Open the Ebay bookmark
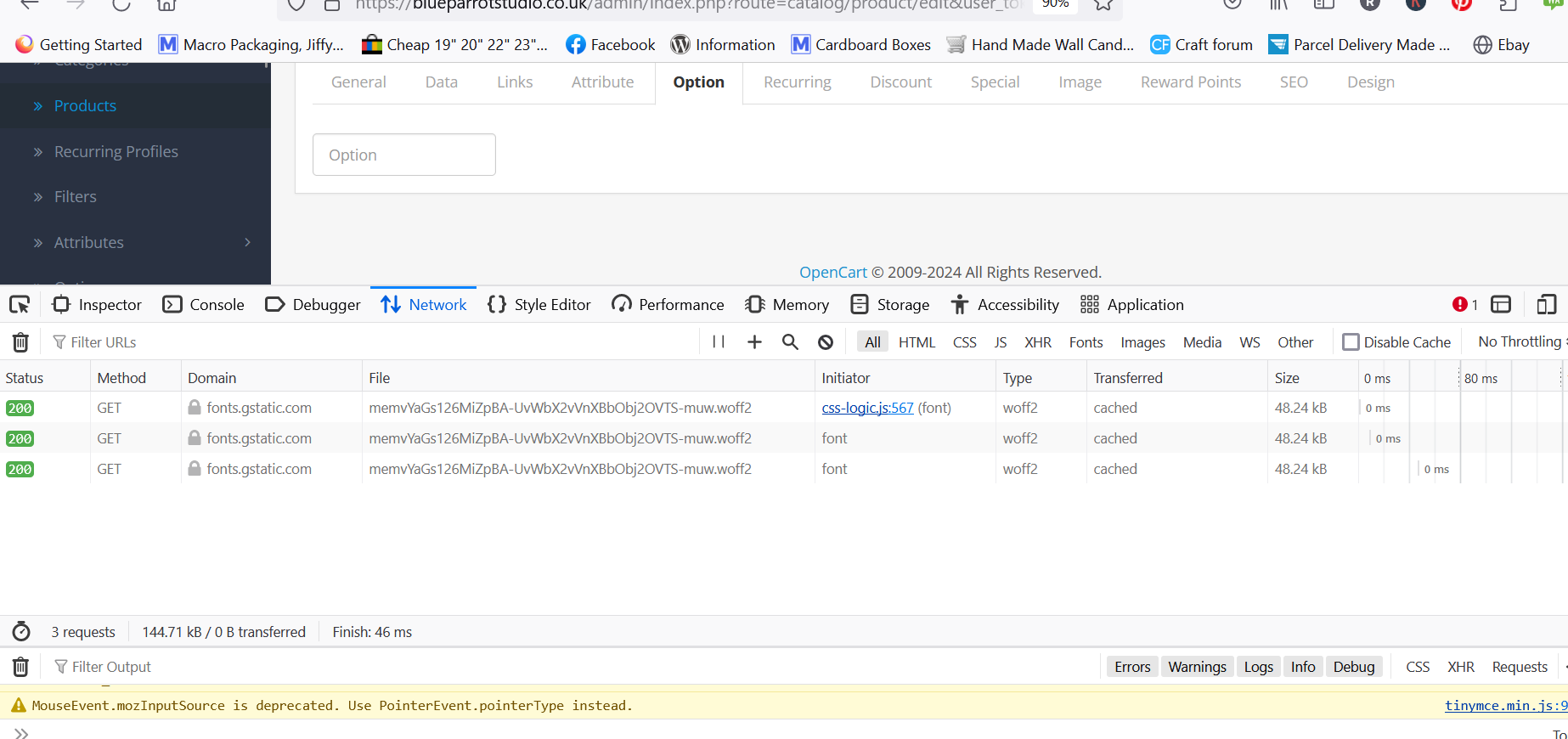The image size is (1568, 739). (1502, 44)
